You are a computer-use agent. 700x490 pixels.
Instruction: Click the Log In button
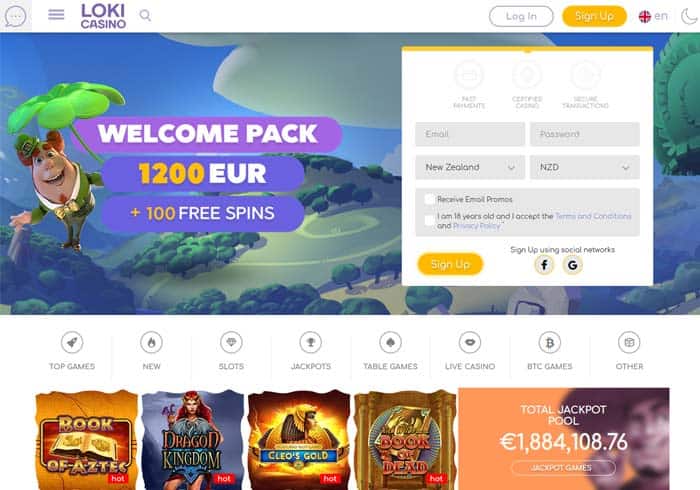521,16
